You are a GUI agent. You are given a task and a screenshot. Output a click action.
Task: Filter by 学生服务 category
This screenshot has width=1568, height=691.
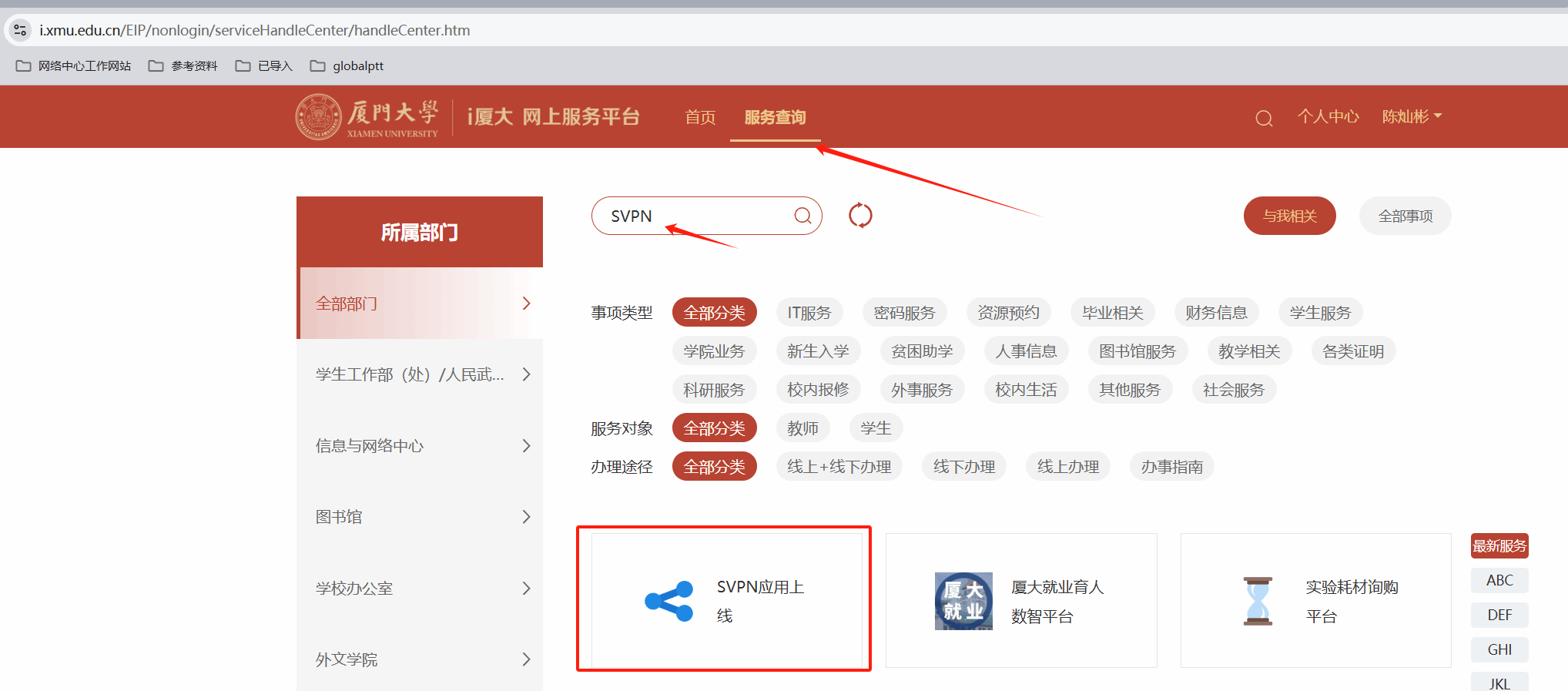(x=1321, y=313)
